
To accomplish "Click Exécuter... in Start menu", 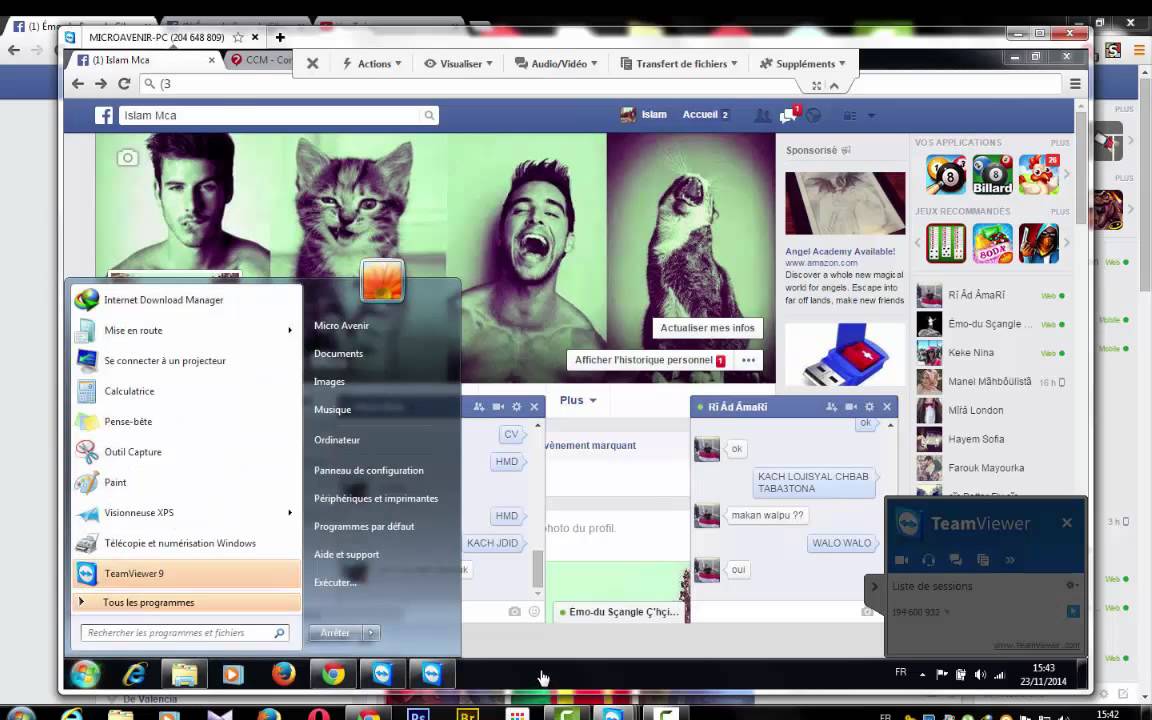I will (335, 583).
